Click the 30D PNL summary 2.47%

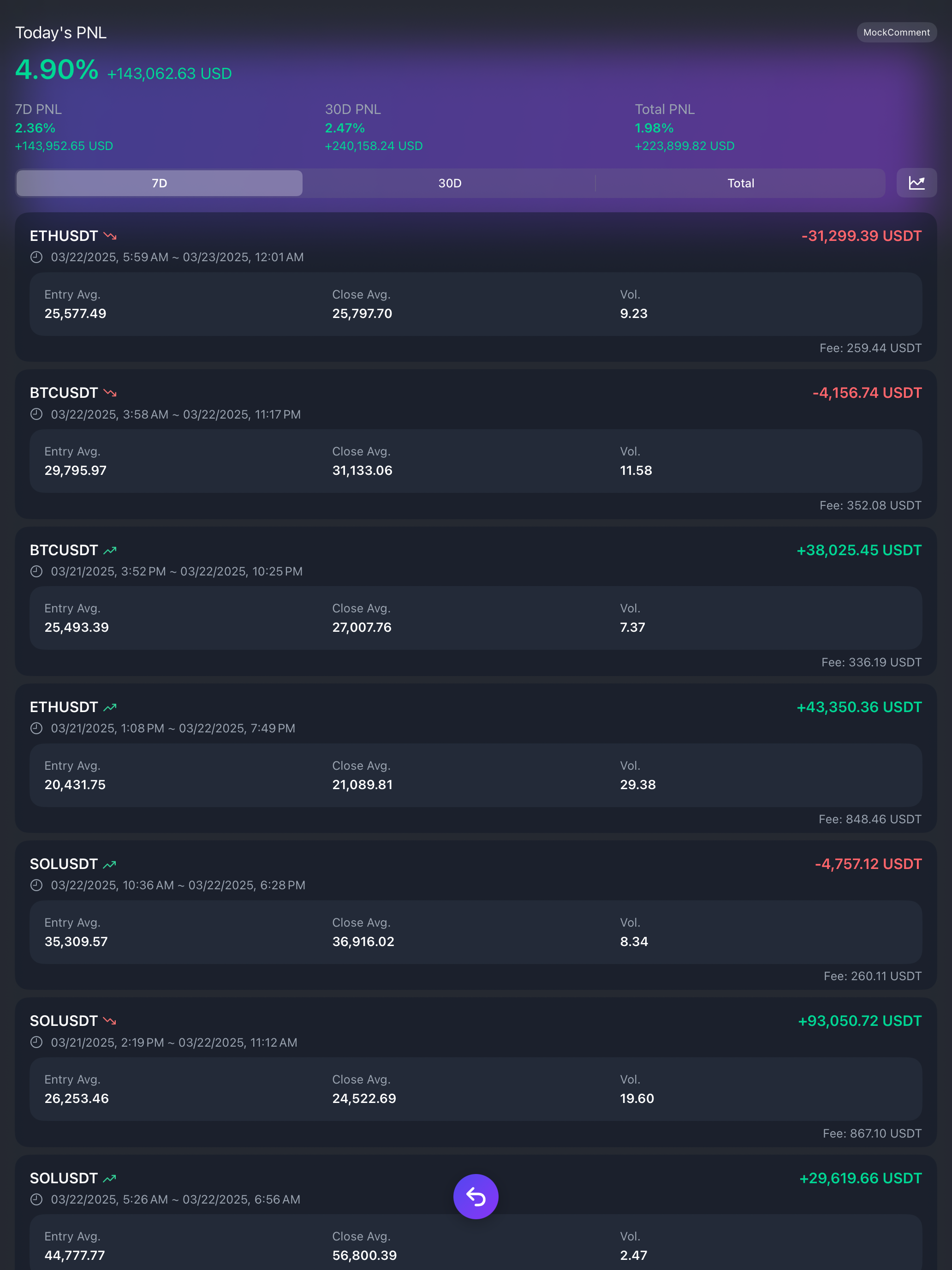tap(345, 128)
